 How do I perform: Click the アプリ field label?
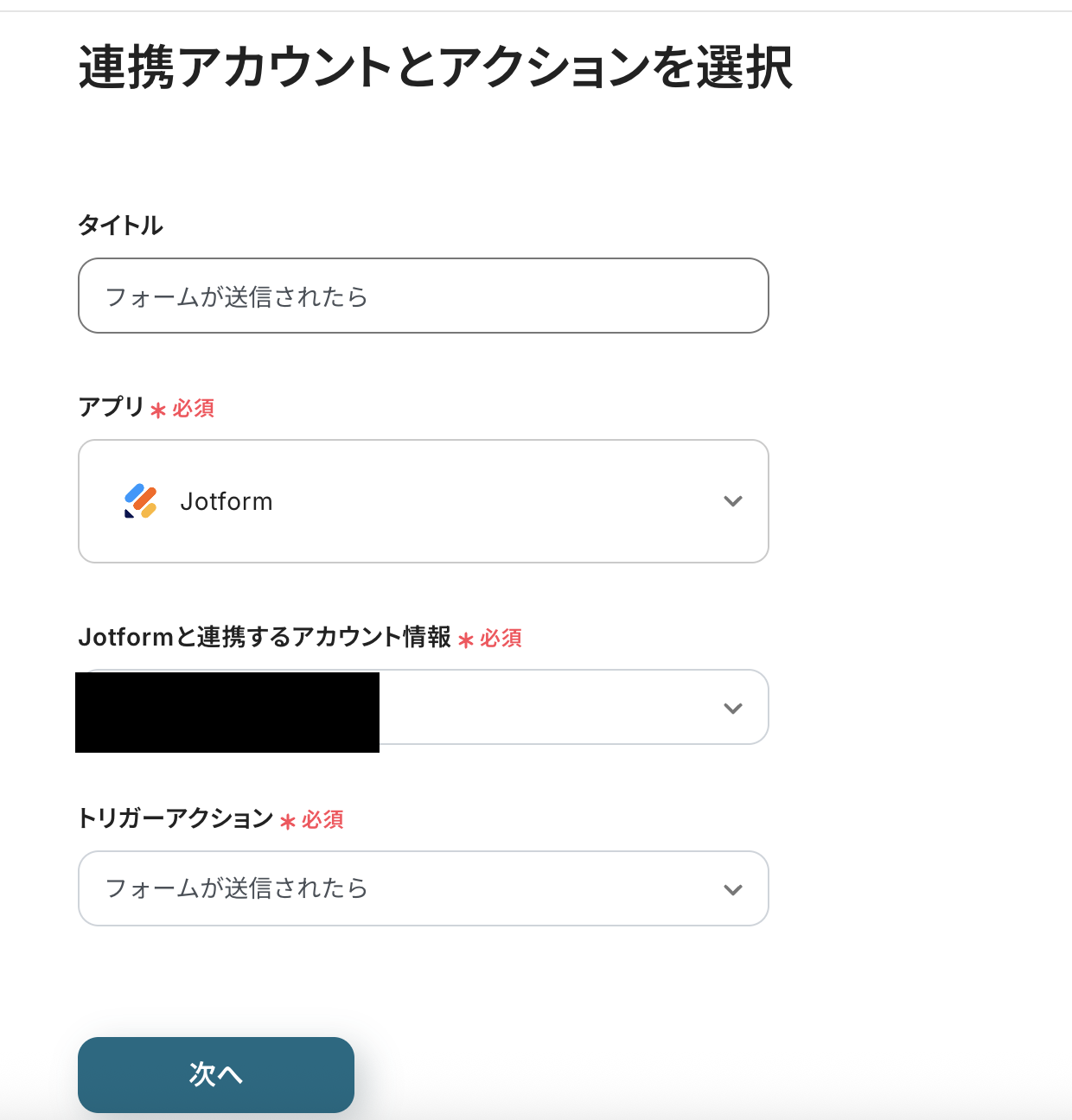coord(111,406)
